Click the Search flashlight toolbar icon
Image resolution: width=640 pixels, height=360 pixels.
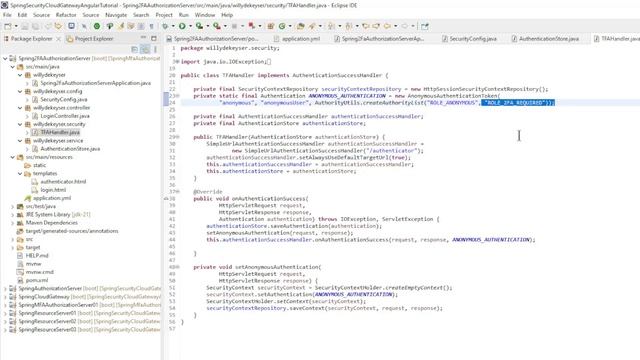pyautogui.click(x=312, y=26)
